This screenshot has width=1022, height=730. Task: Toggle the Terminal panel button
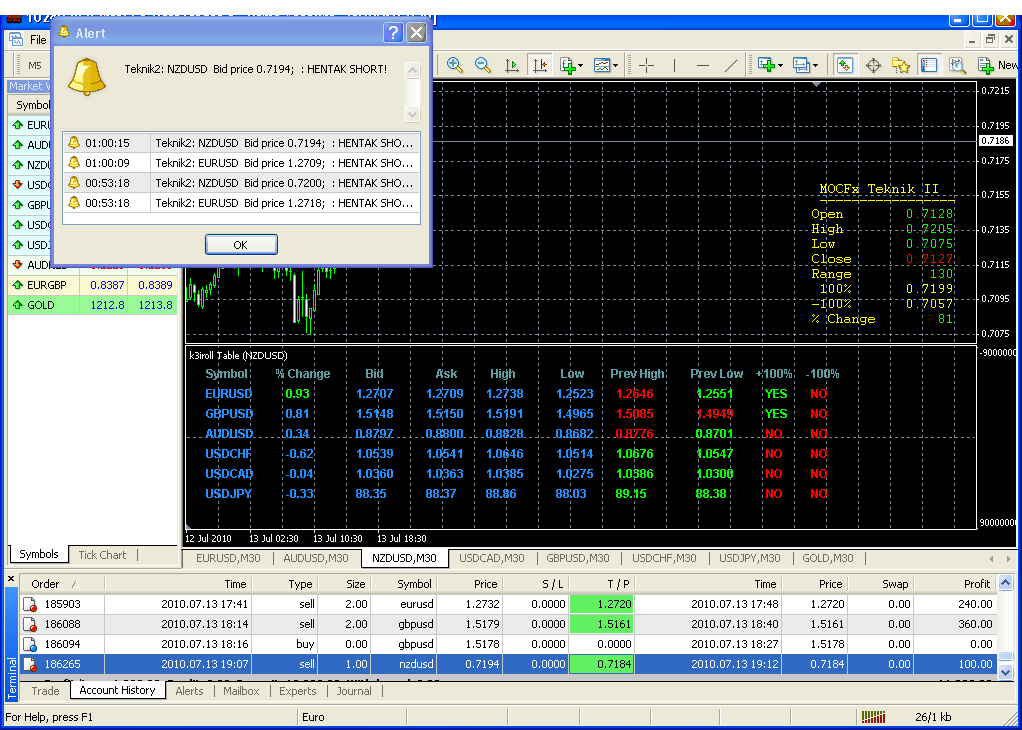click(x=929, y=65)
